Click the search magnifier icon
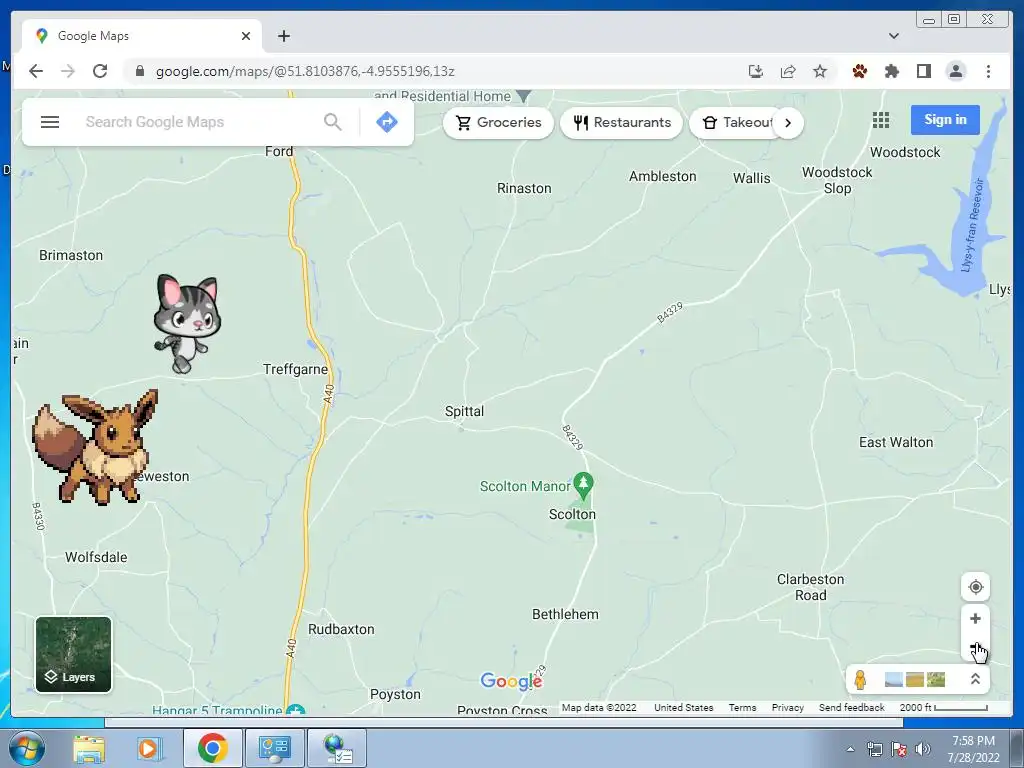The width and height of the screenshot is (1024, 768). click(332, 122)
